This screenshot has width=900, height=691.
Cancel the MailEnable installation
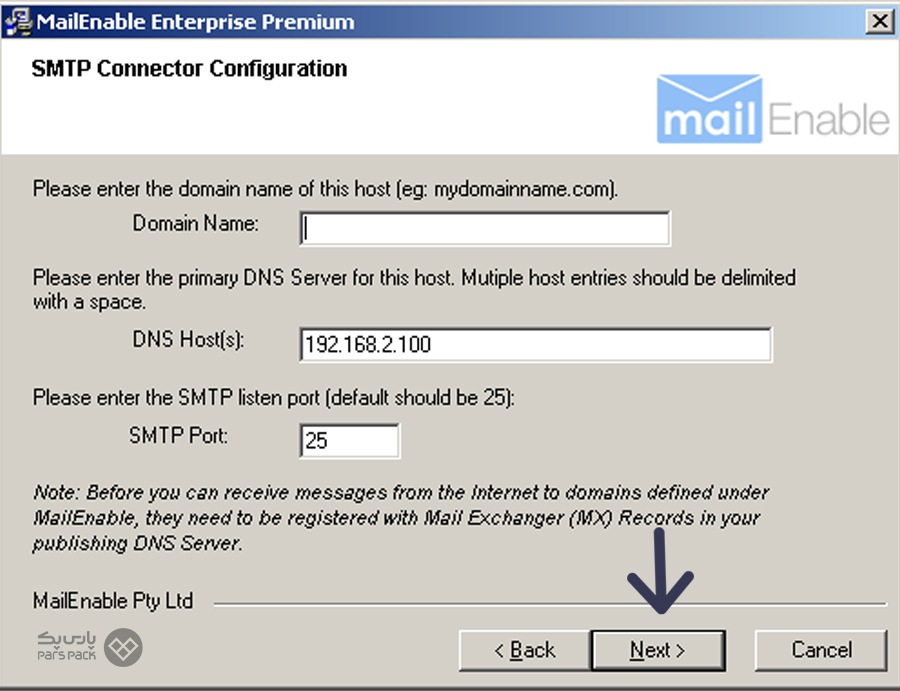[821, 650]
